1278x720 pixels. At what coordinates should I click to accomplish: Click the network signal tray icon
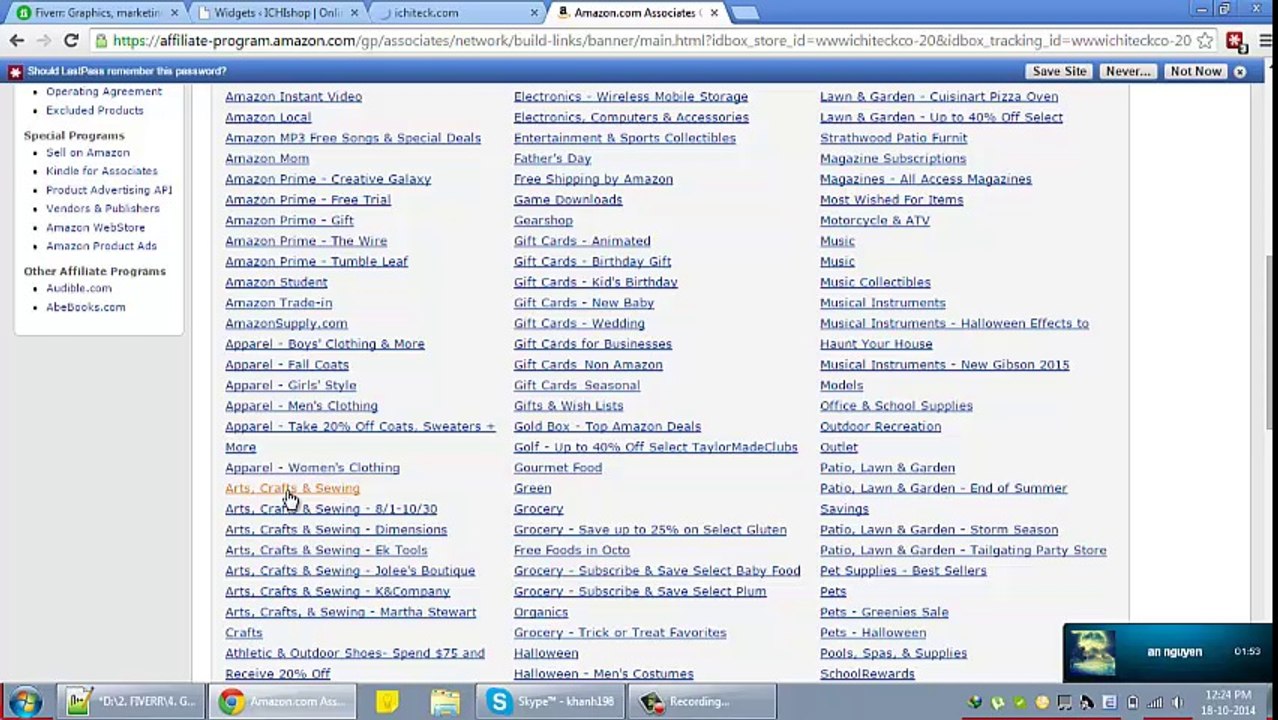click(x=1155, y=703)
